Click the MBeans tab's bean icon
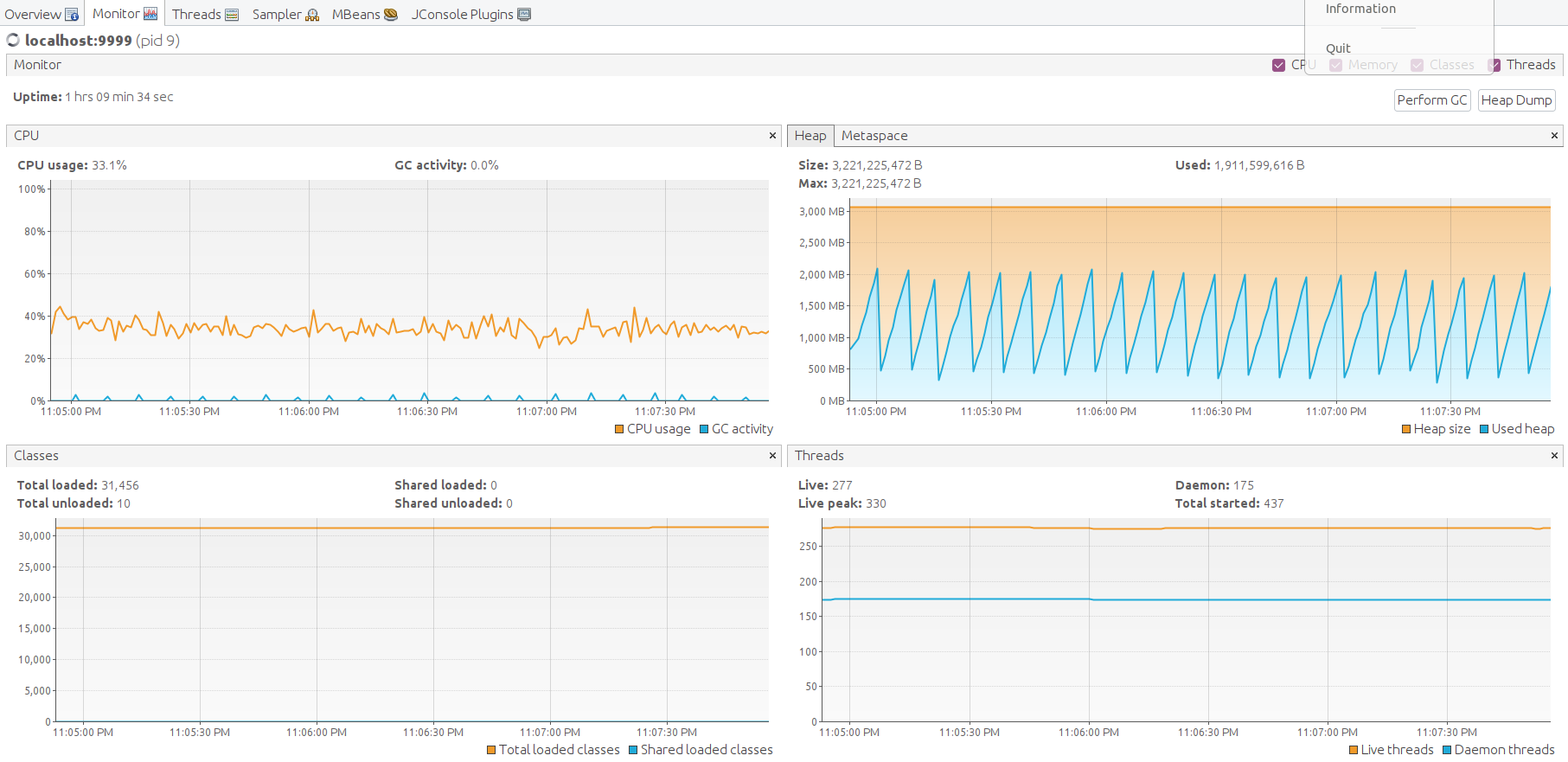 (391, 15)
